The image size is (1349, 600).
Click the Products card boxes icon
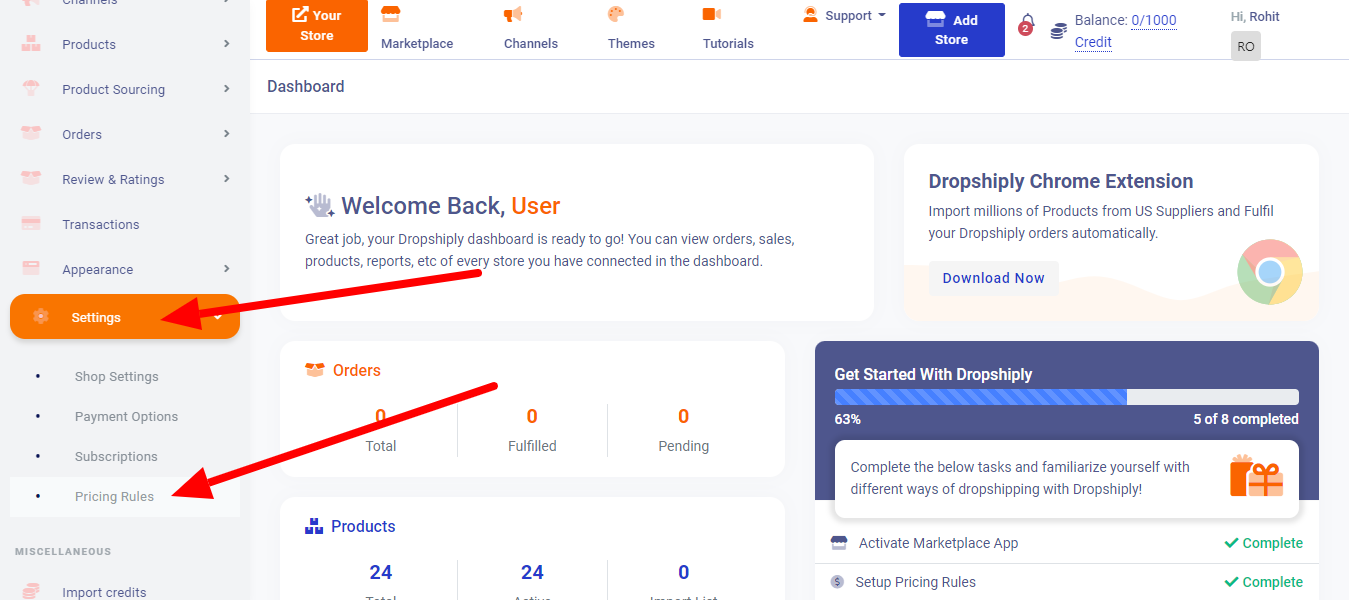[314, 526]
